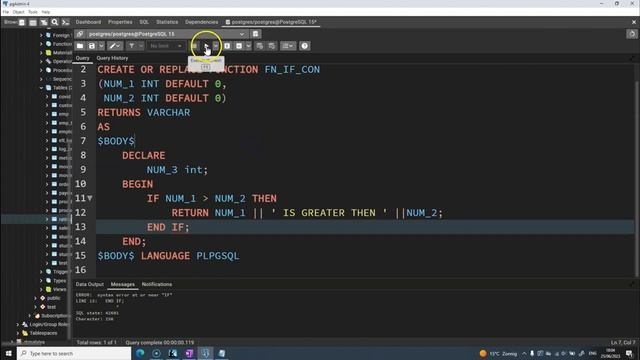Viewport: 640px width, 360px height.
Task: Select the test schema tree node
Action: click(51, 307)
